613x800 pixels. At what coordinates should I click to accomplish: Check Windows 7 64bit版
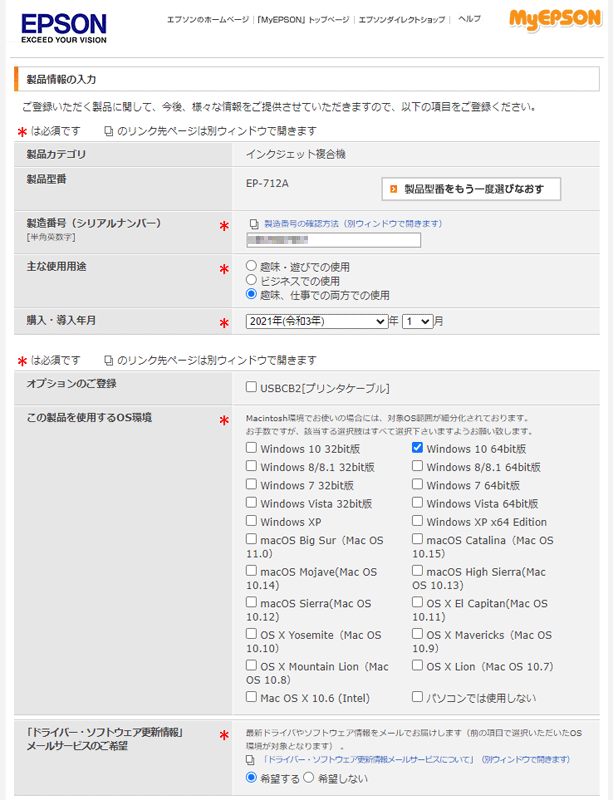[418, 484]
